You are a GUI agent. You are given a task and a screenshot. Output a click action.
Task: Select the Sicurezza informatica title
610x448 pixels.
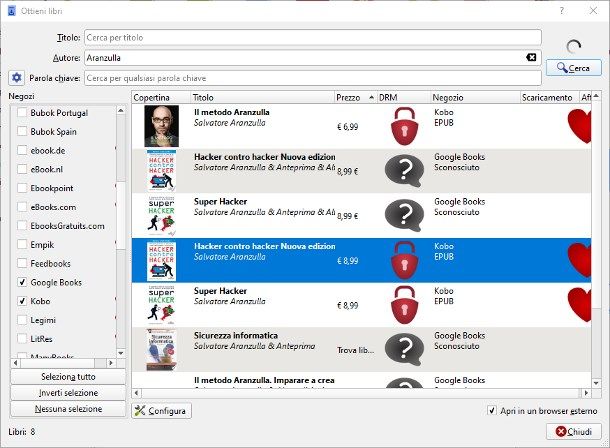(x=236, y=335)
